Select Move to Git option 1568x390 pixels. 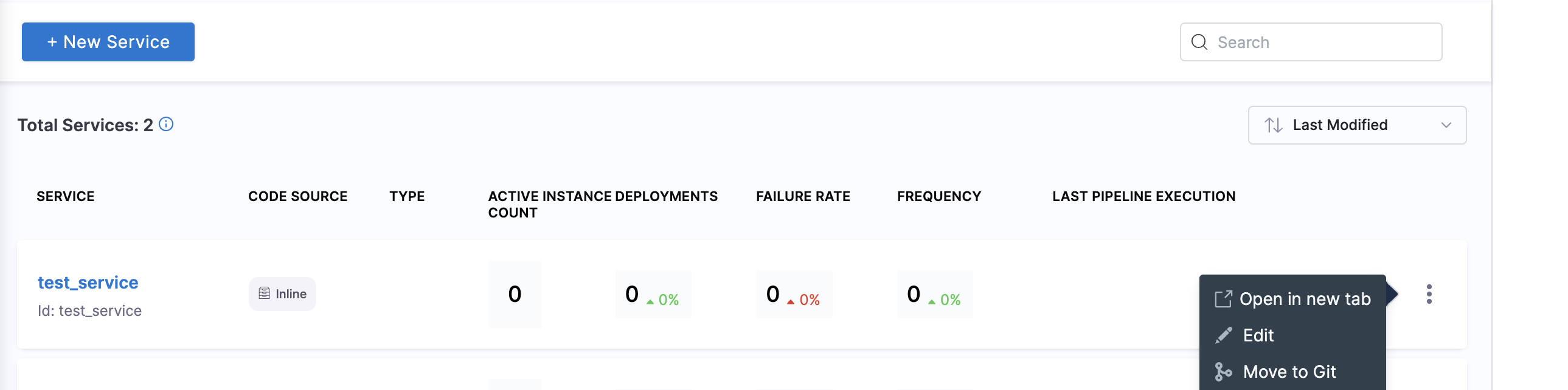coord(1289,372)
